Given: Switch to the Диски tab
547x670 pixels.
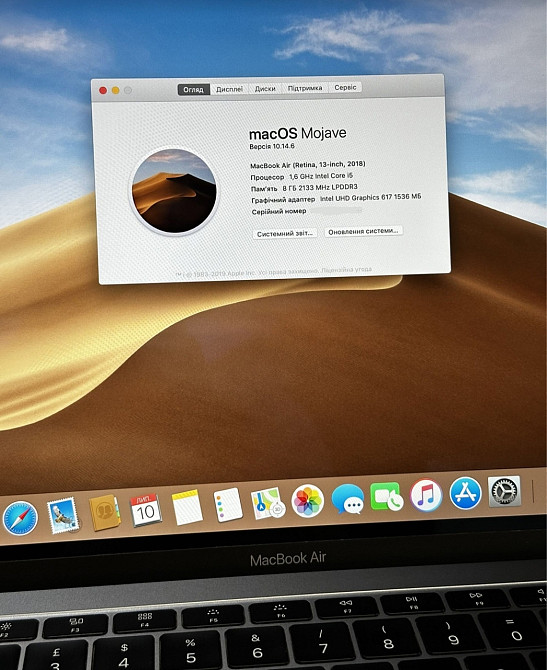Looking at the screenshot, I should [x=265, y=88].
